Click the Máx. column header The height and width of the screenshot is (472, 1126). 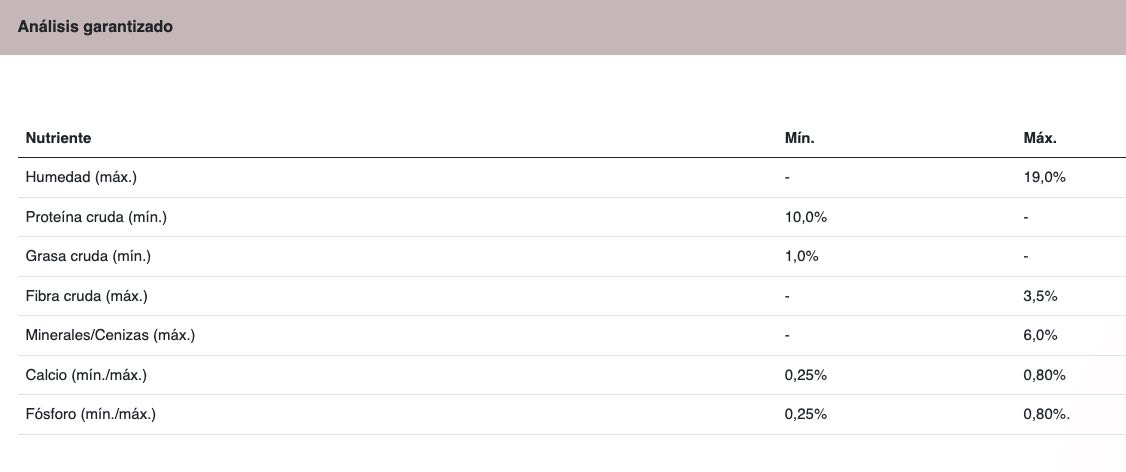pyautogui.click(x=1040, y=139)
